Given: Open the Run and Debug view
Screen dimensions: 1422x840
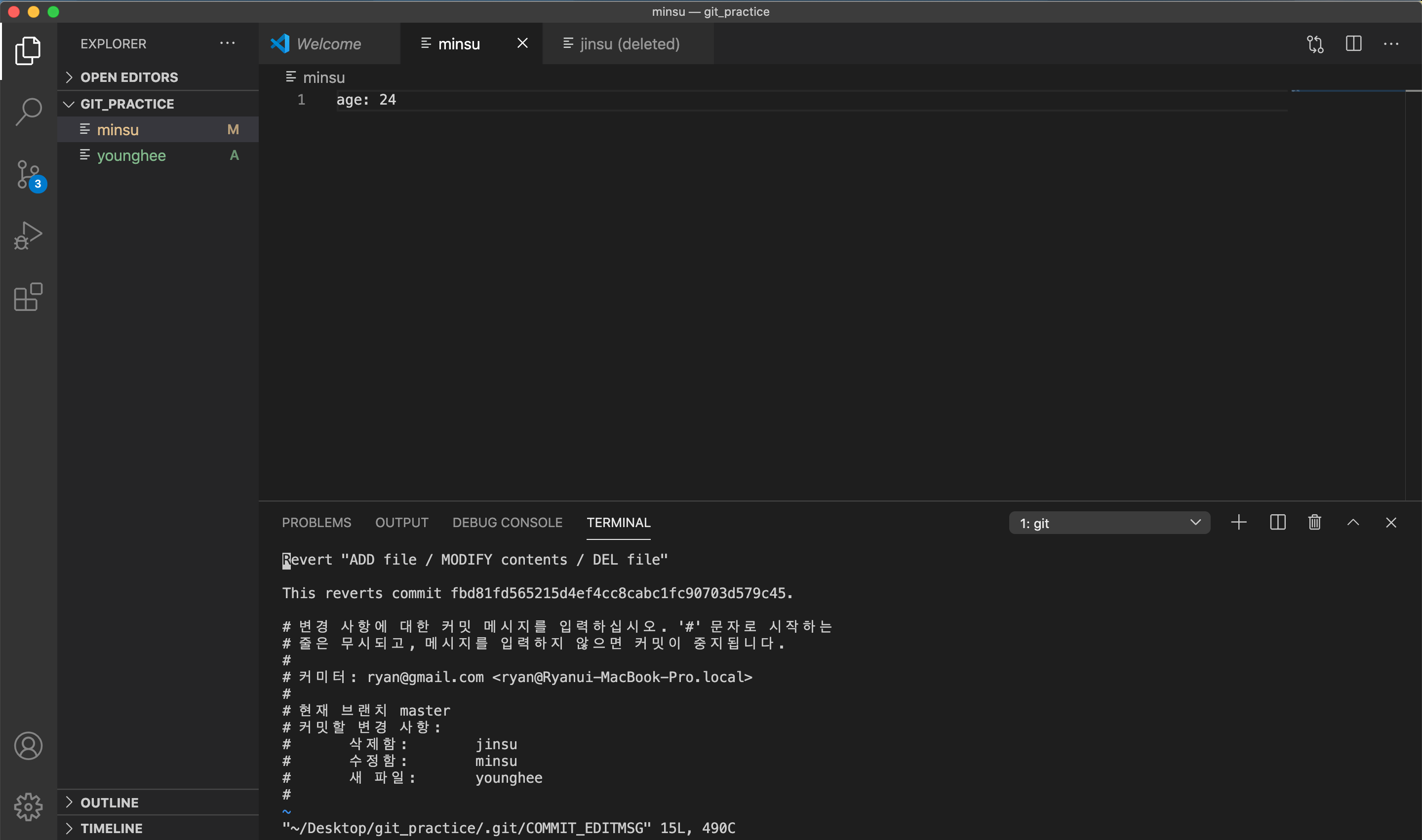Looking at the screenshot, I should click(x=28, y=235).
